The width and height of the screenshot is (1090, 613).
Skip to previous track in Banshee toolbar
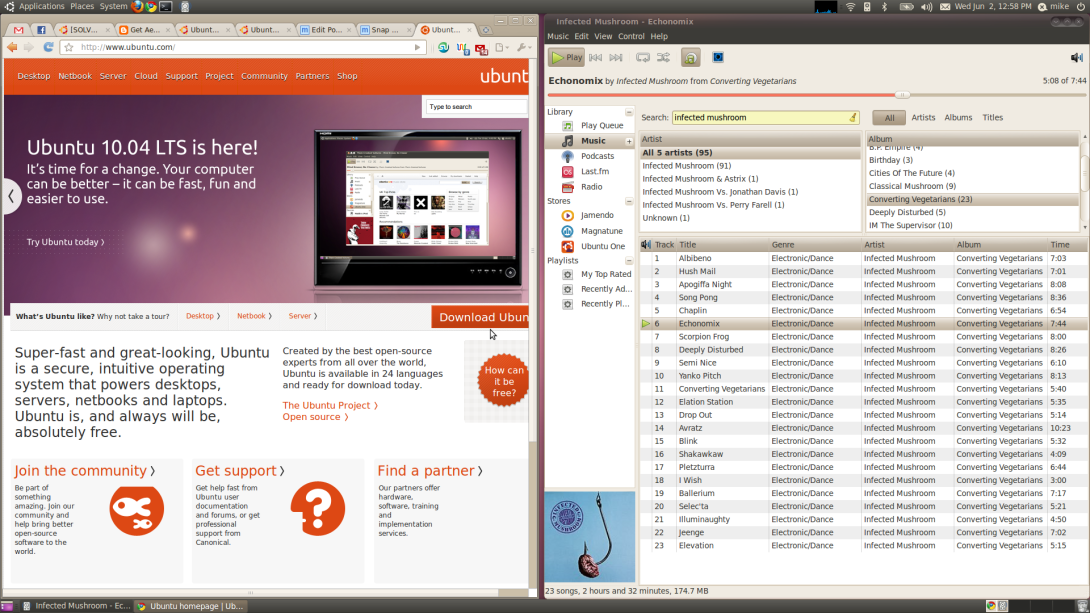(596, 58)
